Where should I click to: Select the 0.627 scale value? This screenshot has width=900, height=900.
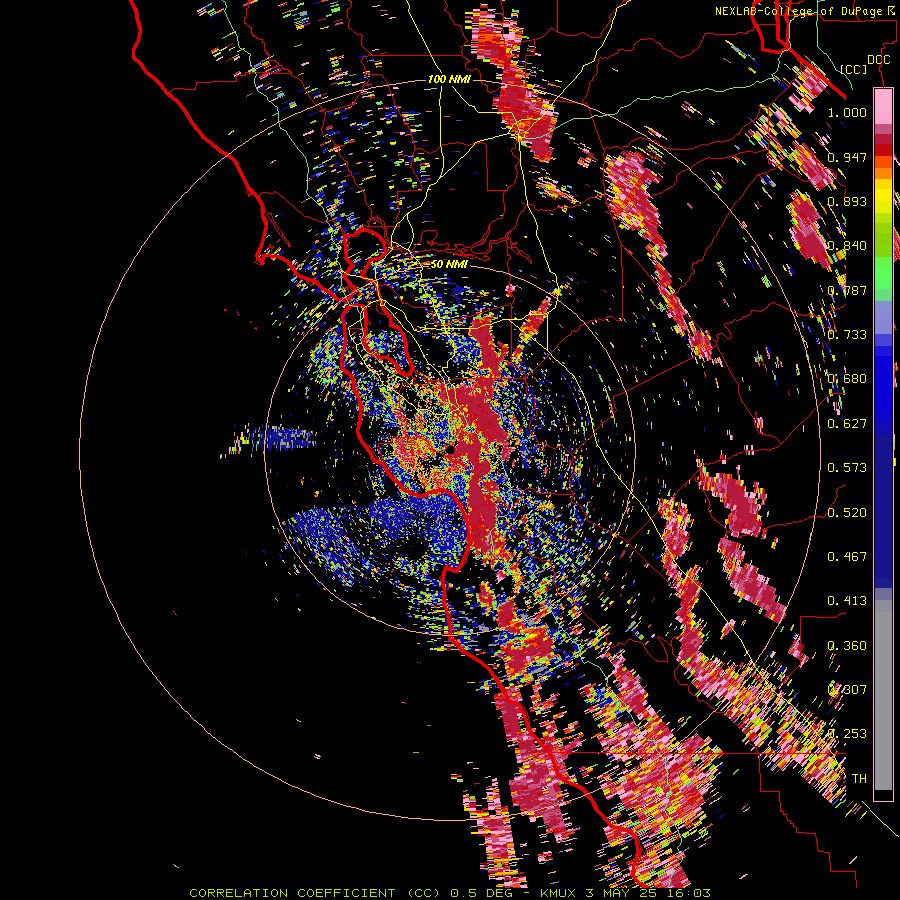click(847, 424)
